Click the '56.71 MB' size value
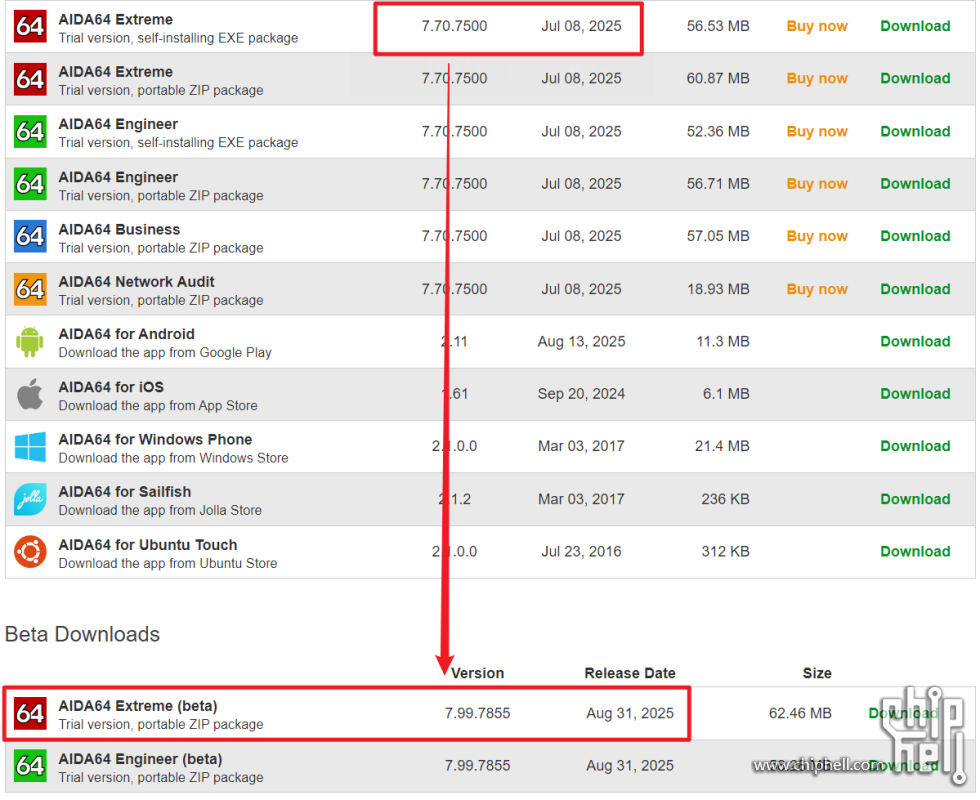This screenshot has width=980, height=800. pyautogui.click(x=718, y=184)
